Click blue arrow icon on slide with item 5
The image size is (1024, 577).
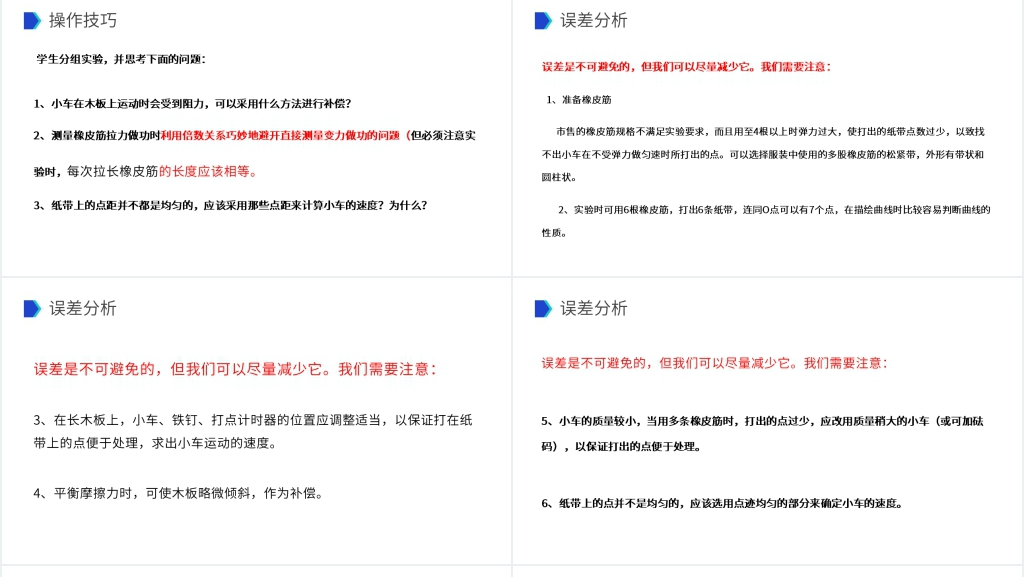pyautogui.click(x=543, y=309)
